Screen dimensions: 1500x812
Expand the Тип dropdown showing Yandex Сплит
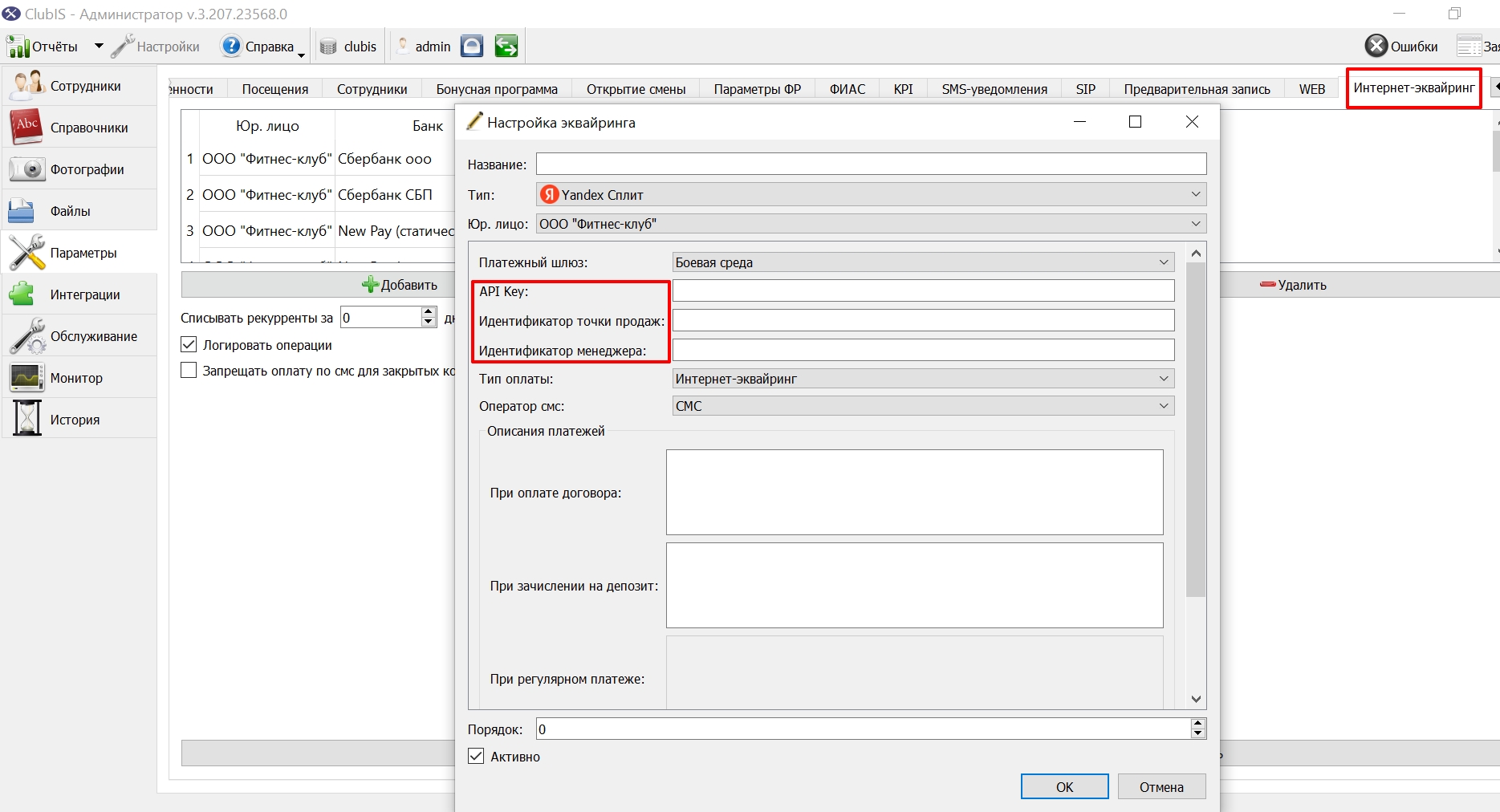(871, 194)
